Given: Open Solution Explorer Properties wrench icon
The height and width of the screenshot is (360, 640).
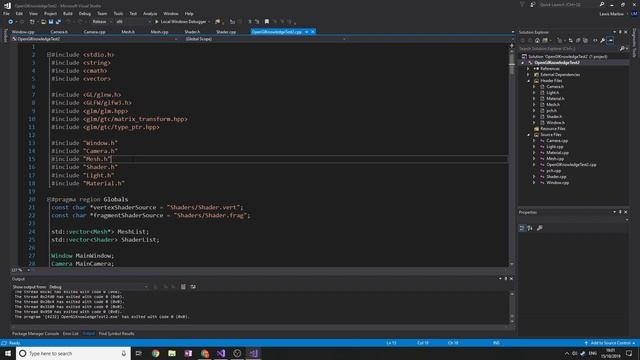Looking at the screenshot, I should click(602, 40).
